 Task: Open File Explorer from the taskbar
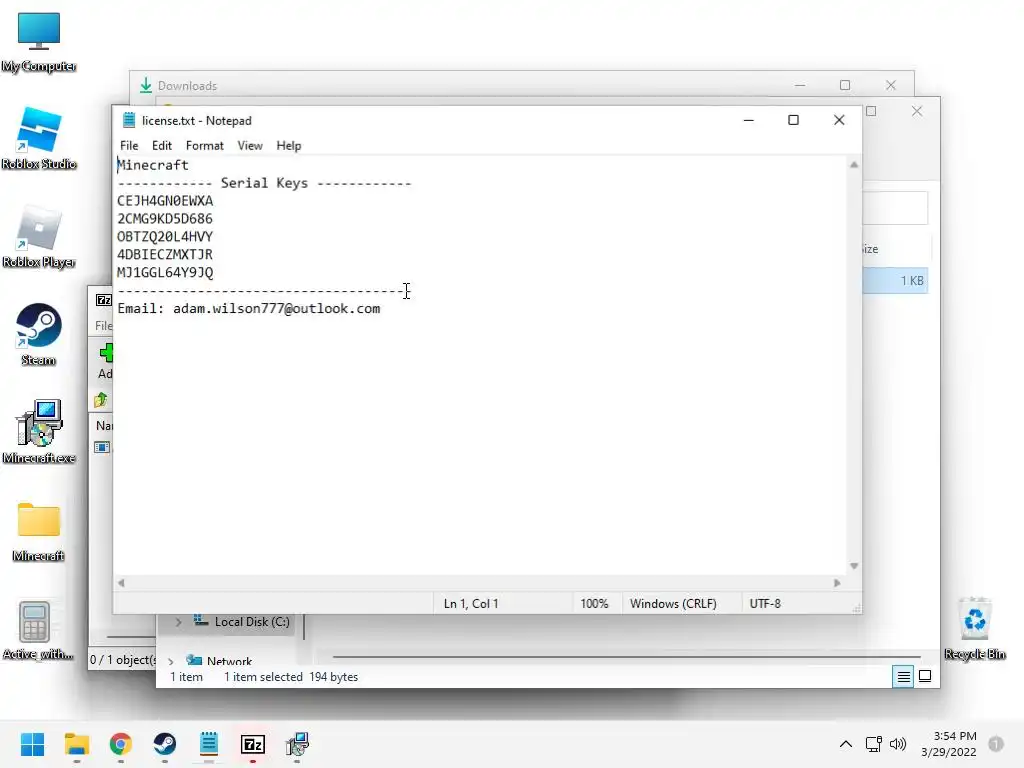point(76,744)
